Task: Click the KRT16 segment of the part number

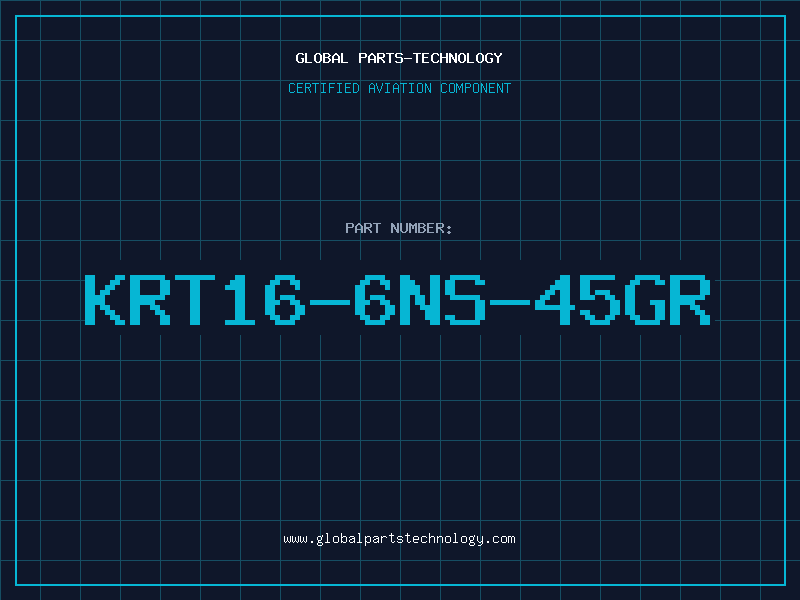Action: pos(195,299)
